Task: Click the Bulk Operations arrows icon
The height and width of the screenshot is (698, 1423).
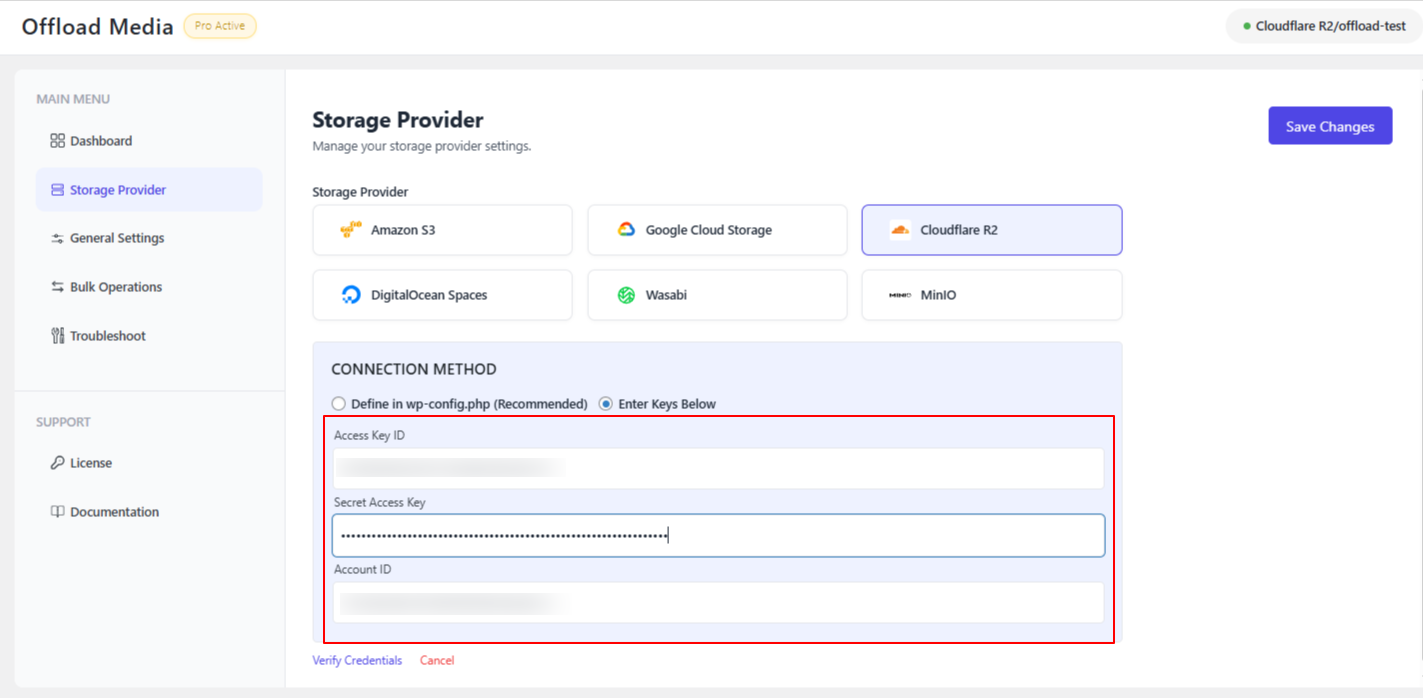Action: 57,287
